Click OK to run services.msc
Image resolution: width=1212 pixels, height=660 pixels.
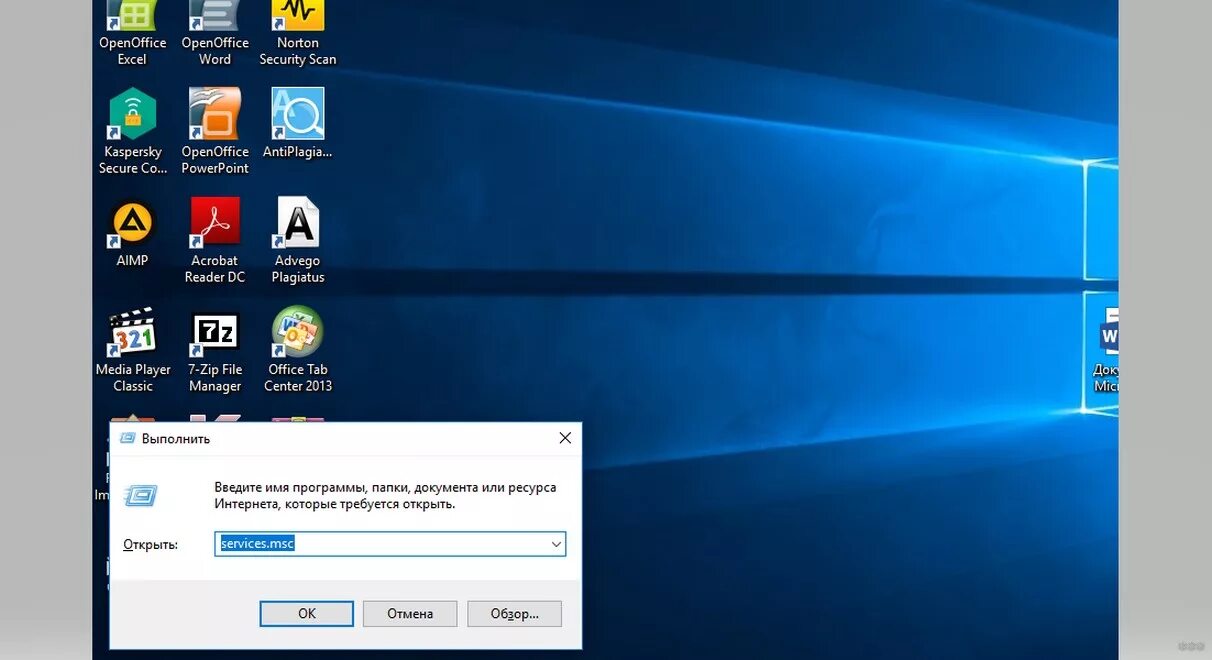307,613
